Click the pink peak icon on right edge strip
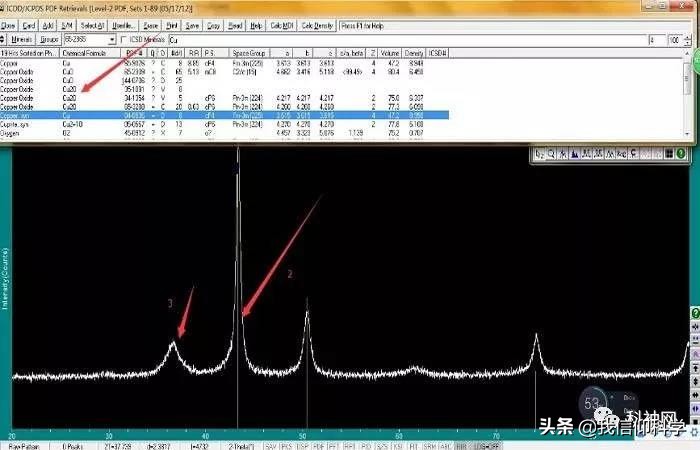 pyautogui.click(x=696, y=354)
